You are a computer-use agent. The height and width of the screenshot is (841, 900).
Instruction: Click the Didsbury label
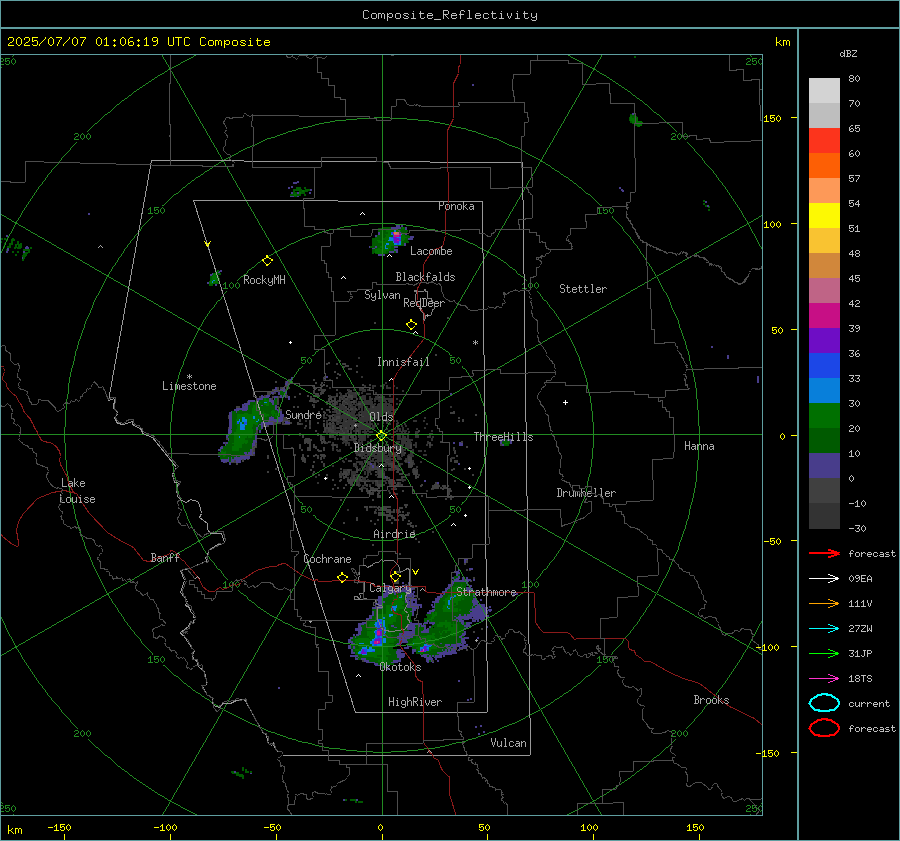377,448
